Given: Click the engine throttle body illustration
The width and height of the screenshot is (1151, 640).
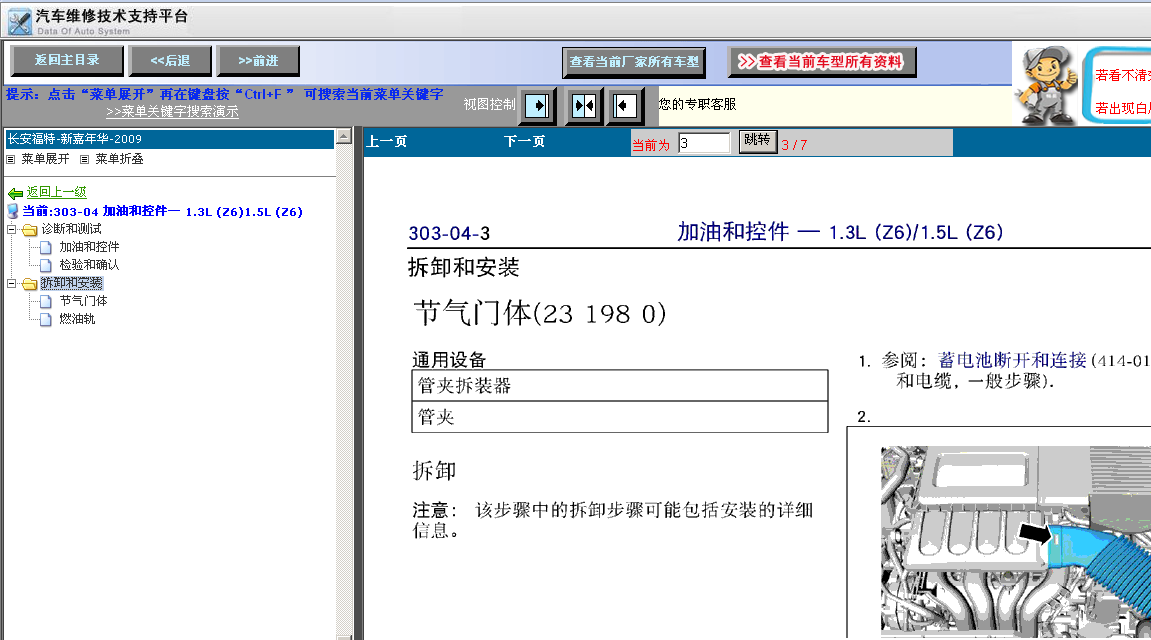Looking at the screenshot, I should 1016,542.
